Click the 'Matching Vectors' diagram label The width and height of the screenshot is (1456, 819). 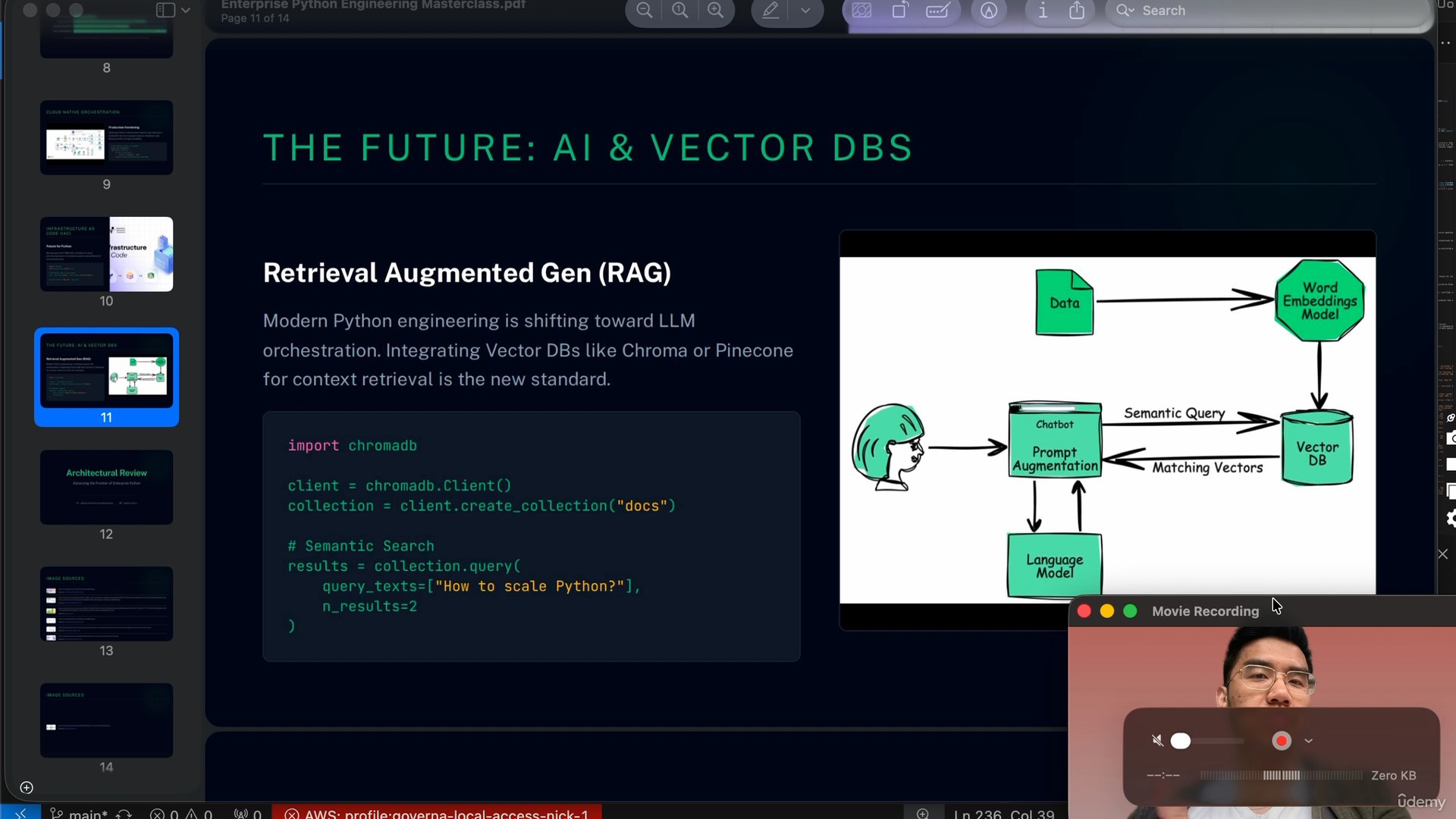tap(1207, 468)
